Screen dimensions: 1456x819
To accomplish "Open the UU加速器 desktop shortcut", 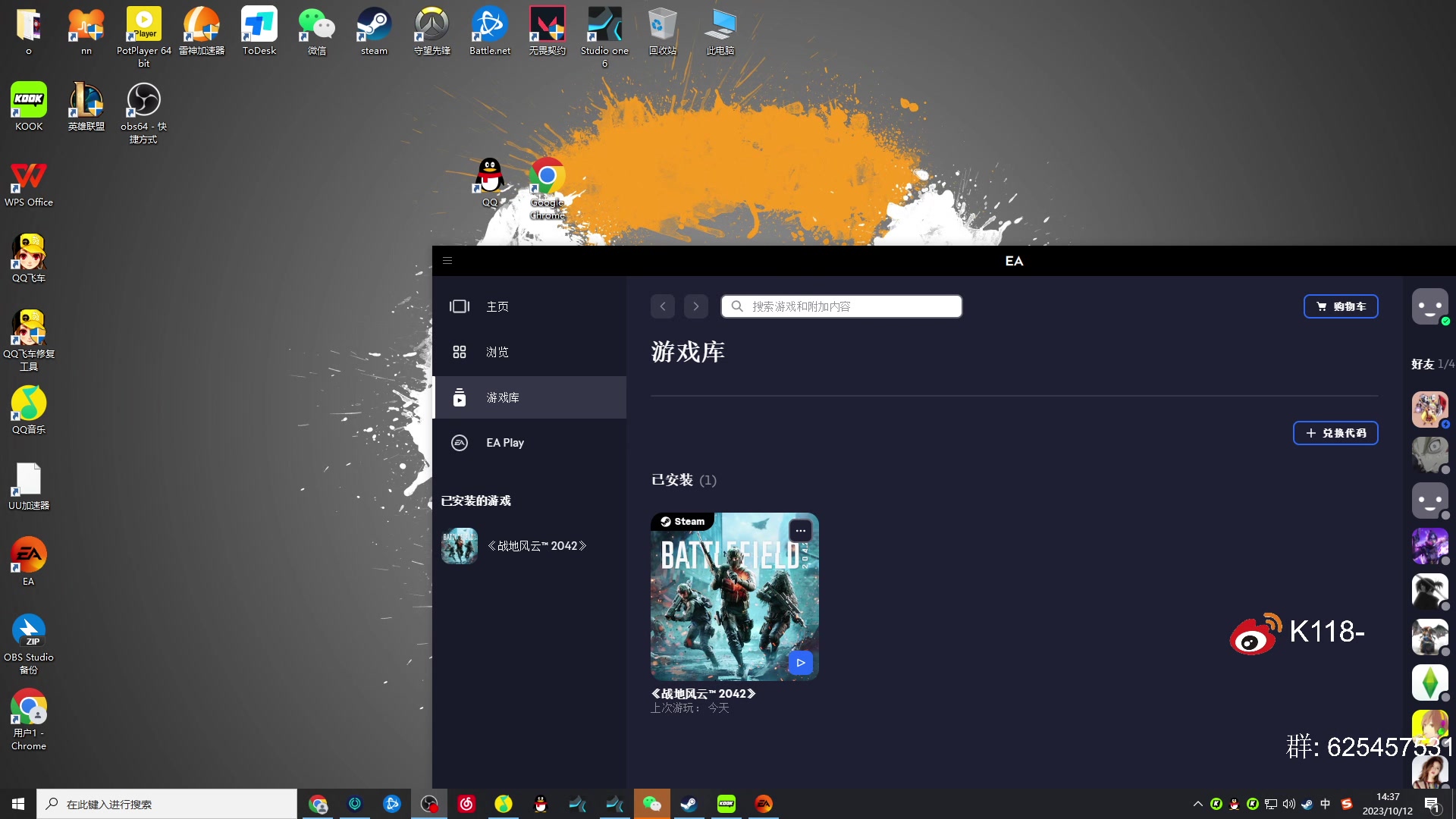I will coord(29,485).
